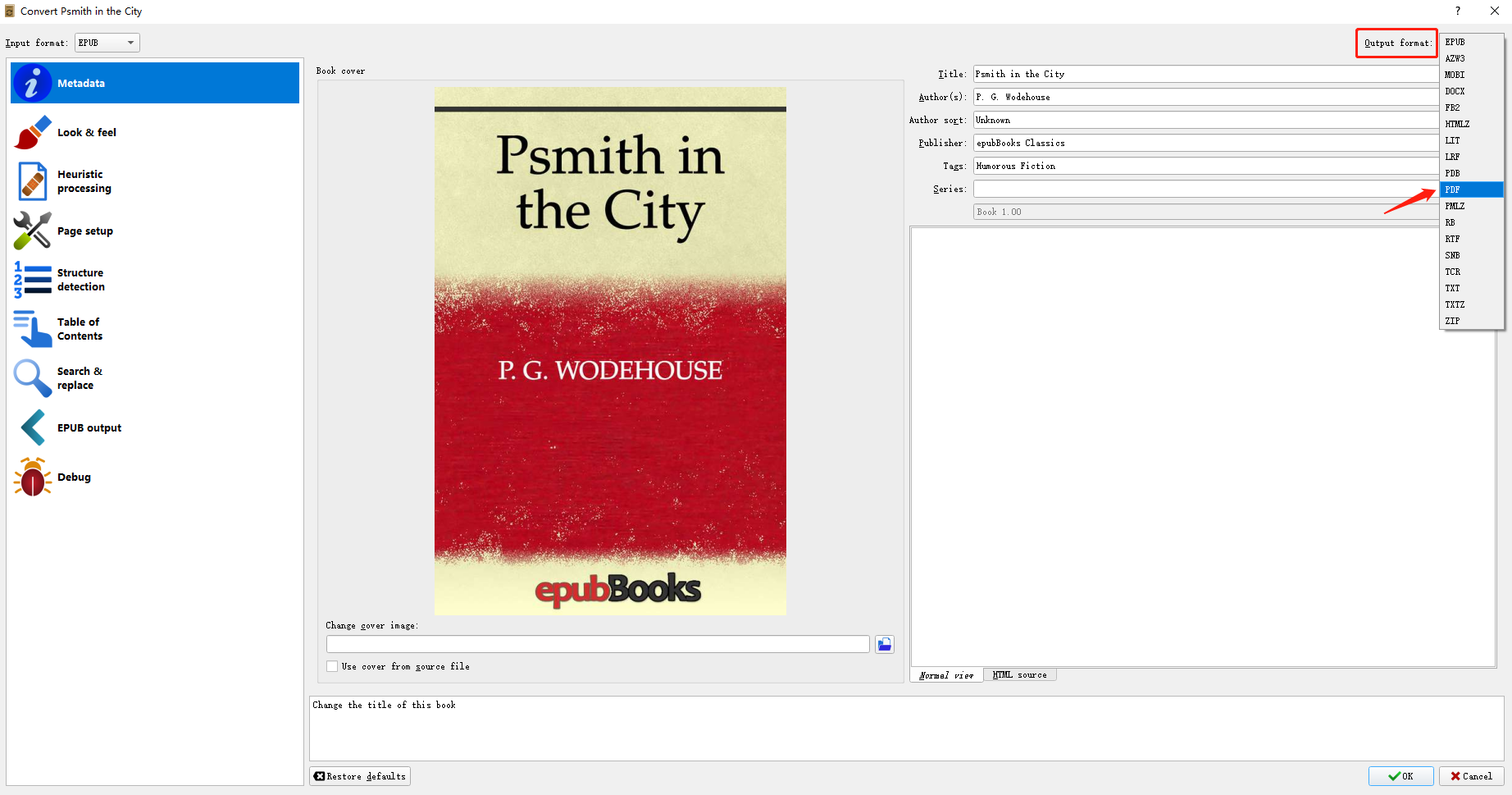Select the Heuristic processing icon
This screenshot has height=795, width=1512.
click(32, 181)
